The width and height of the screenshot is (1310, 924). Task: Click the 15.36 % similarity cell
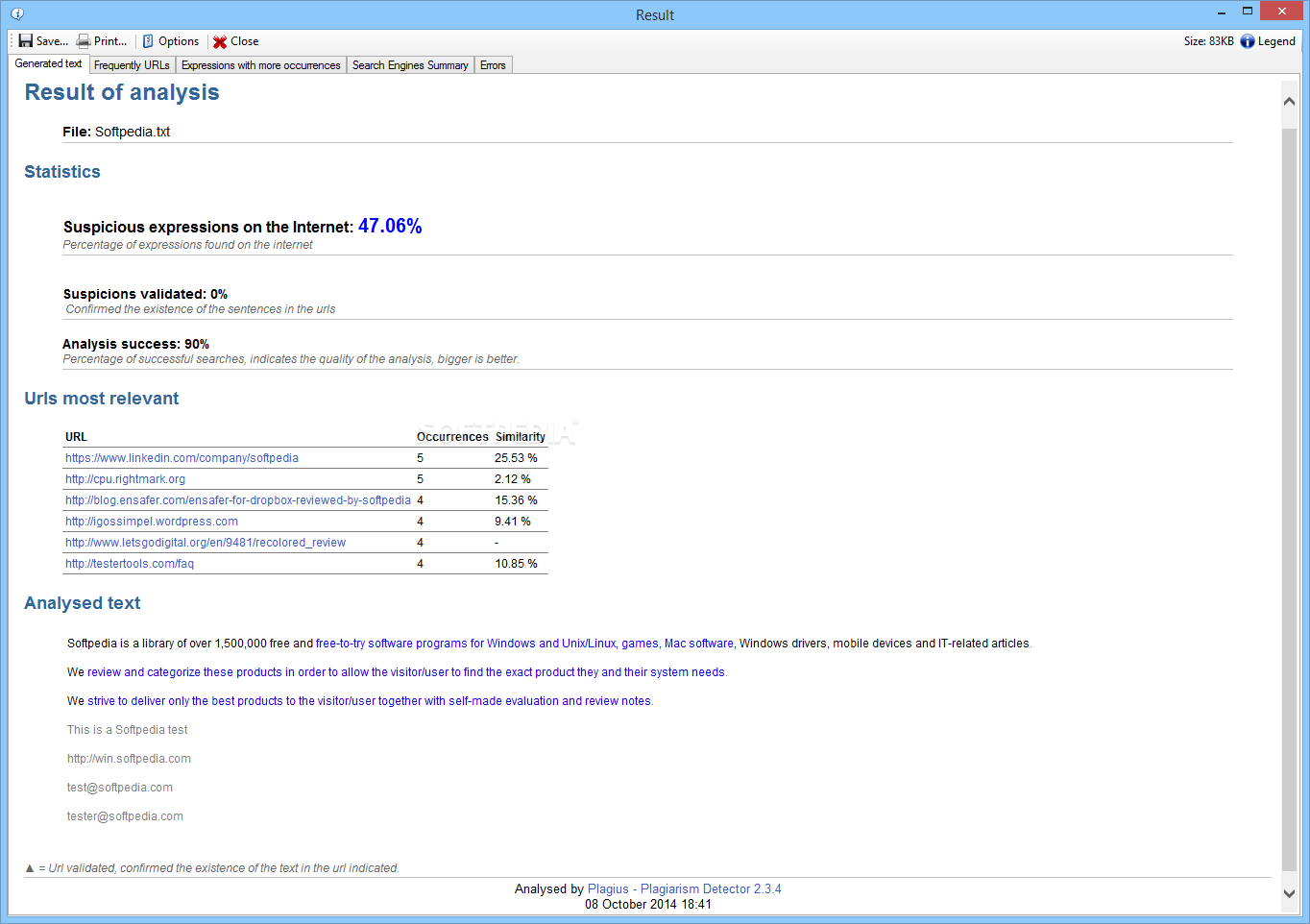tap(516, 500)
